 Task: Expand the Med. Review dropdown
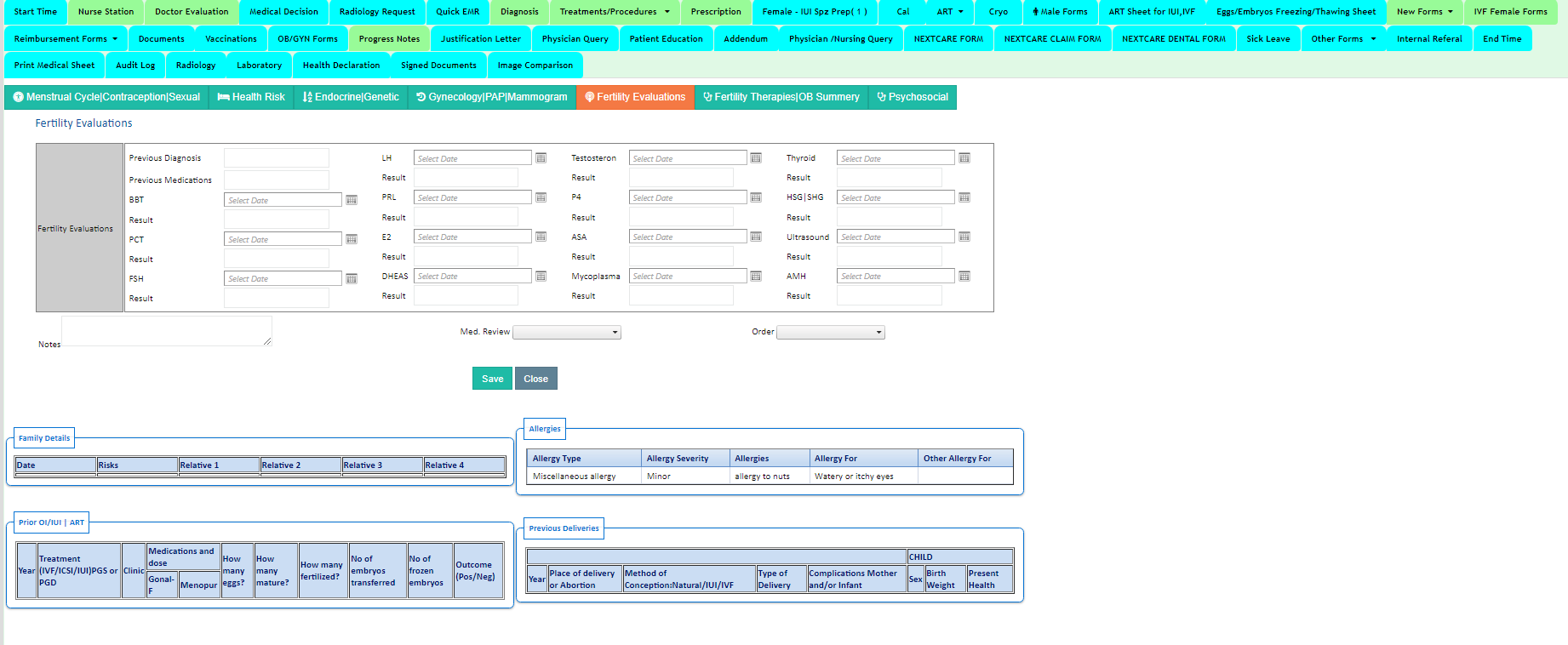(x=567, y=333)
